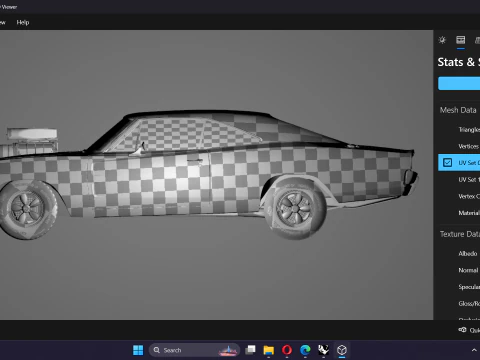The width and height of the screenshot is (480, 360).
Task: Open the Rhino app icon on taskbar
Action: point(323,350)
